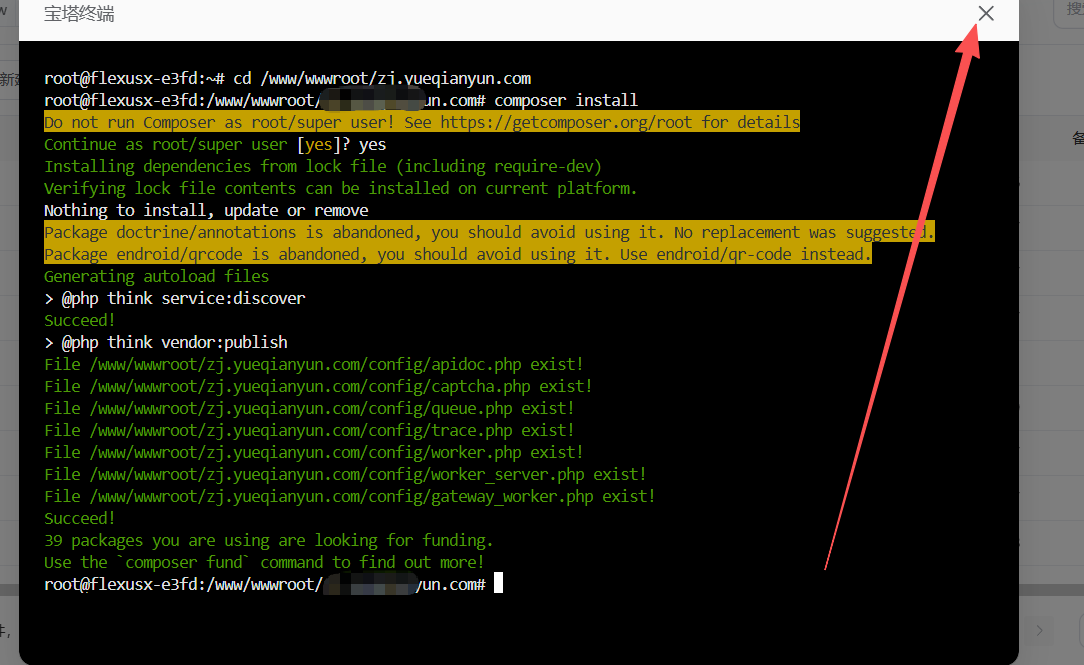1084x665 pixels.
Task: Click the 'cd /www/wwwroot' command on first line
Action: coord(382,78)
